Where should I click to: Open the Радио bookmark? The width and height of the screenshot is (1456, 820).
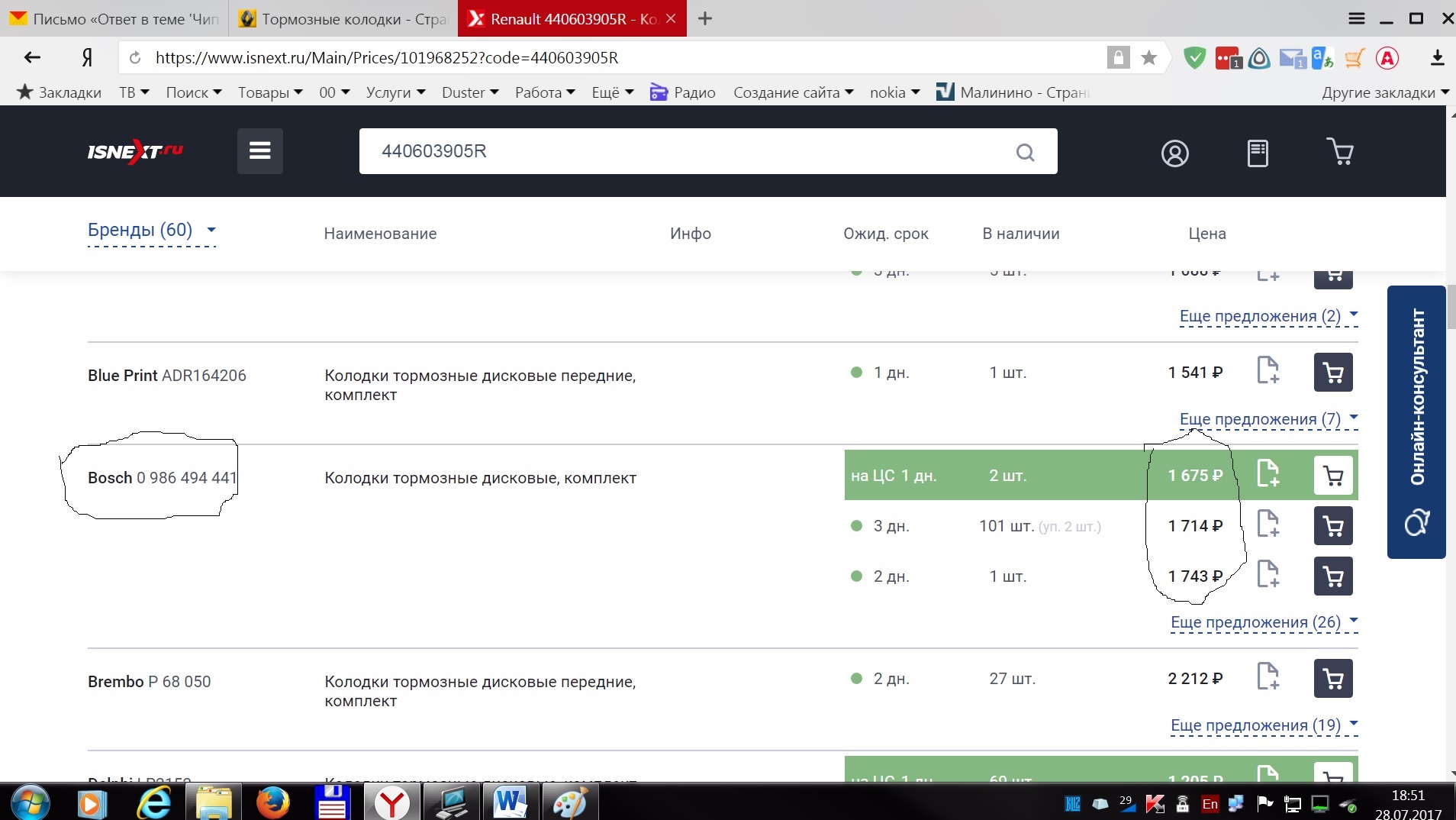(x=683, y=92)
